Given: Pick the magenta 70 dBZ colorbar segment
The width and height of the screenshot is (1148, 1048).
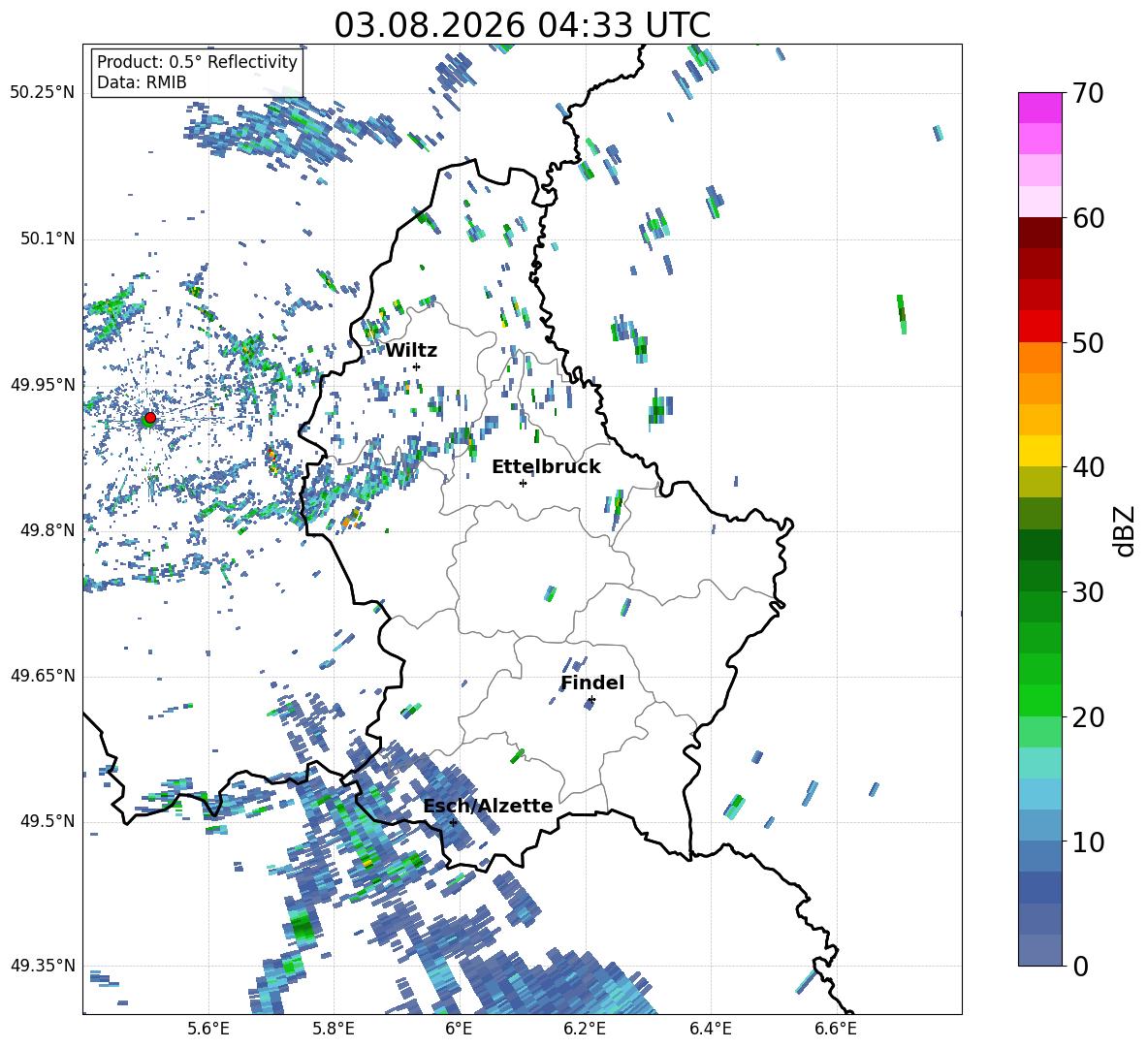Looking at the screenshot, I should (x=1039, y=108).
